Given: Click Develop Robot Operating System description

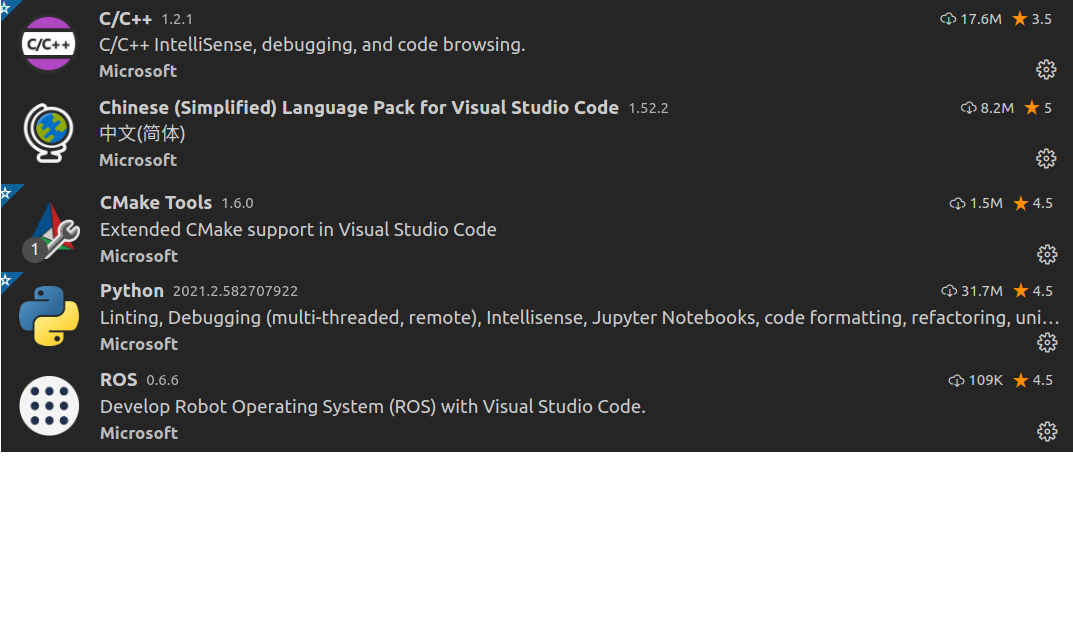Looking at the screenshot, I should [x=373, y=406].
